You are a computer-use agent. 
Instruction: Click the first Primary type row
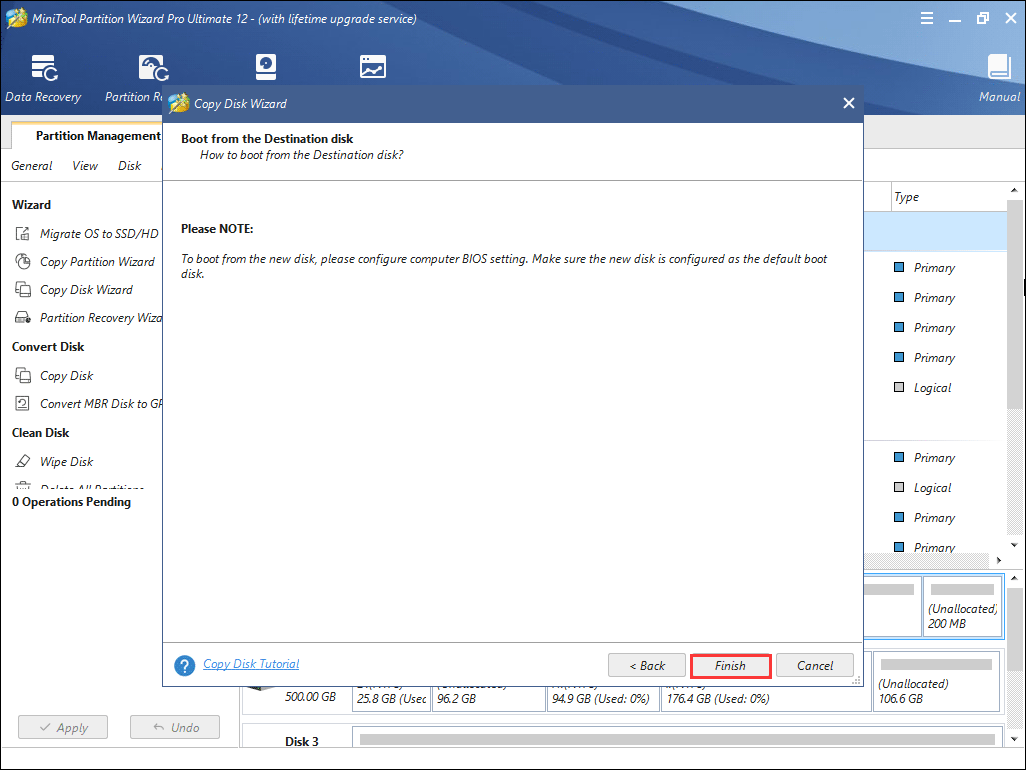pos(934,268)
